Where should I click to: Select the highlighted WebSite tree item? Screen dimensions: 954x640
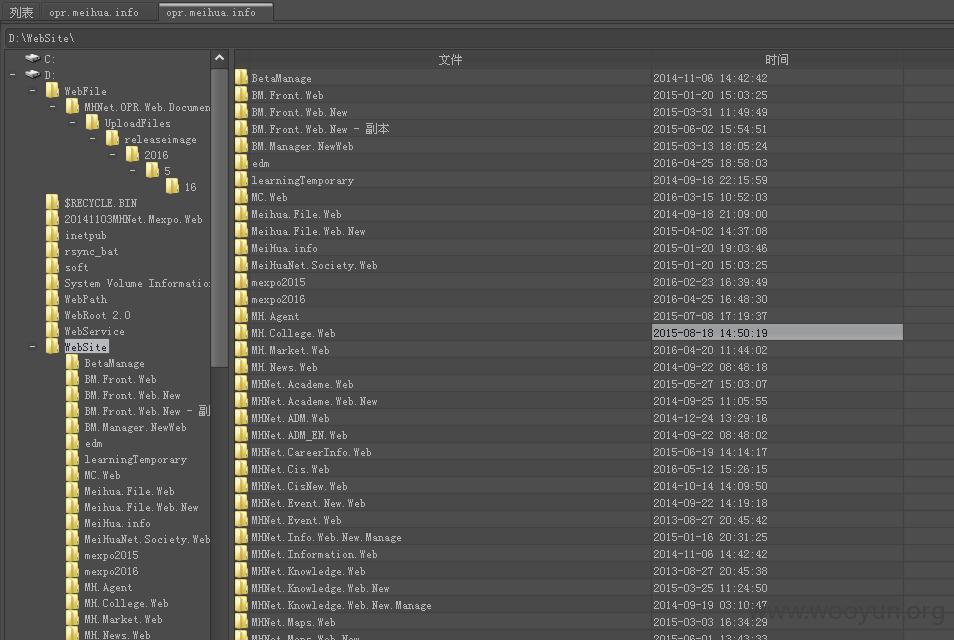pyautogui.click(x=86, y=347)
